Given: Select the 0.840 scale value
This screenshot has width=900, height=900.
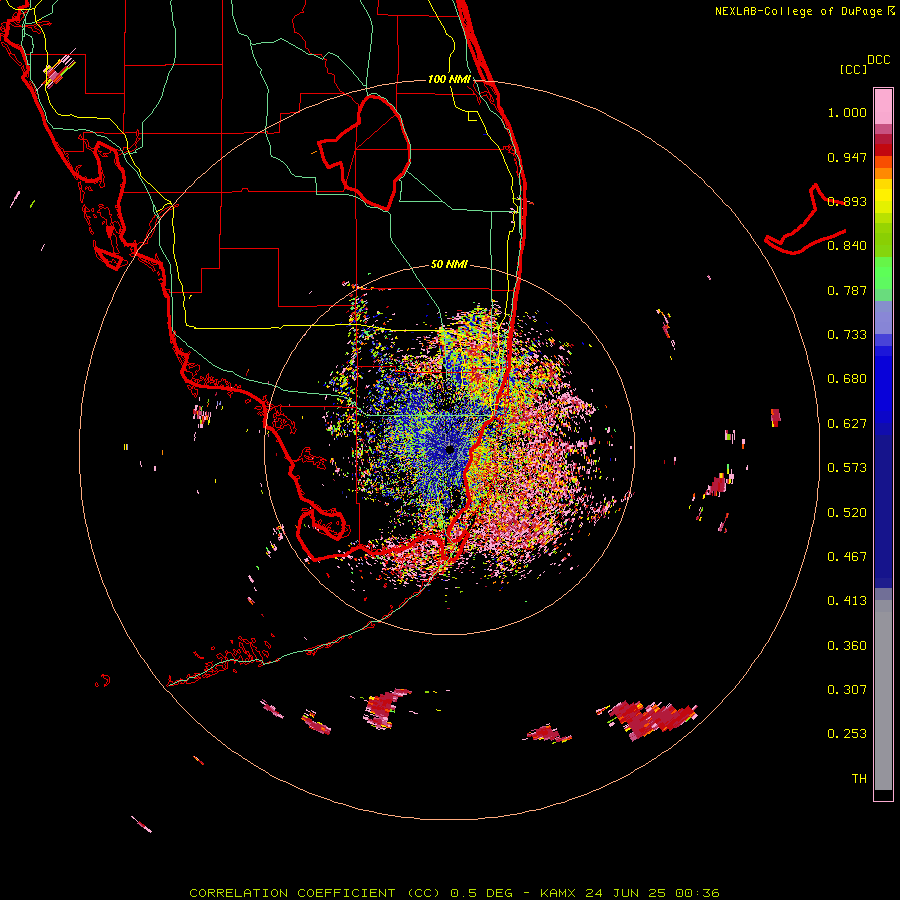Looking at the screenshot, I should [x=847, y=246].
